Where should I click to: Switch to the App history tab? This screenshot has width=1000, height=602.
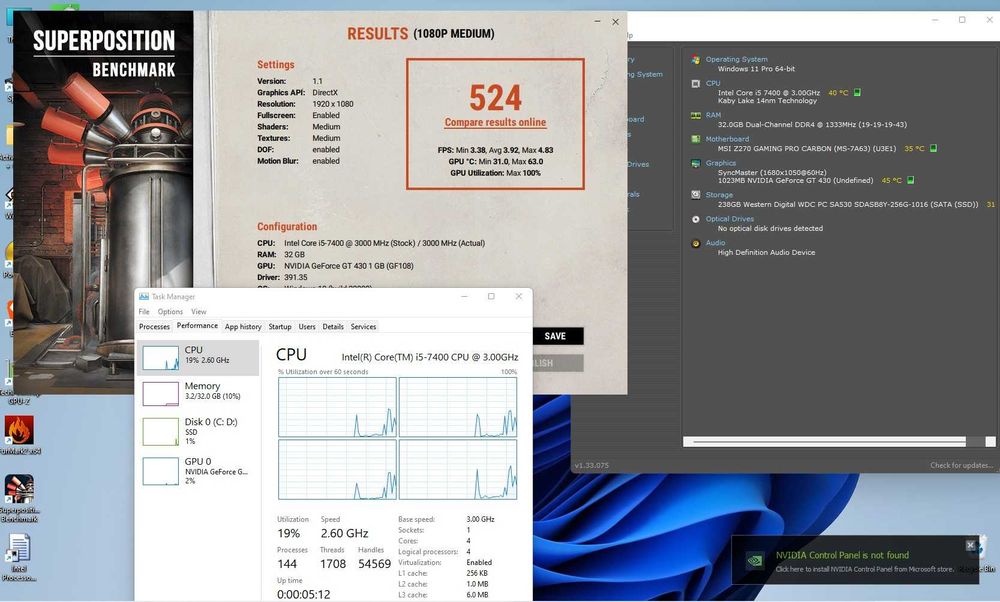coord(243,327)
